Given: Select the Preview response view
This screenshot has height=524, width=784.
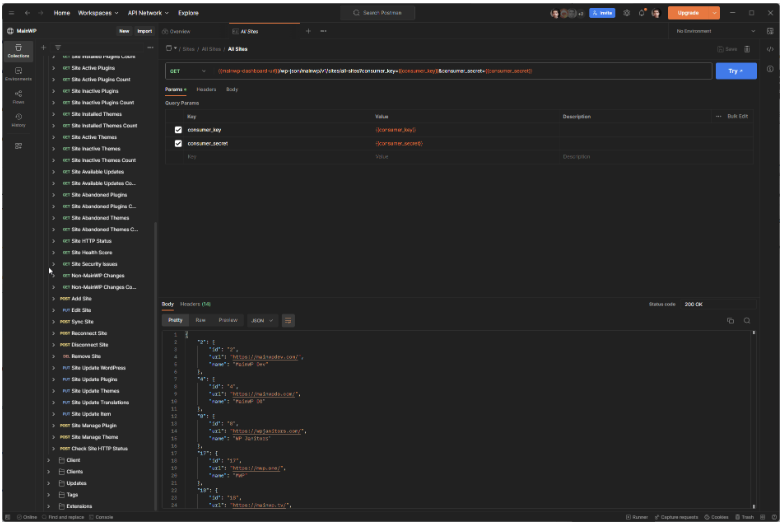Looking at the screenshot, I should pyautogui.click(x=228, y=320).
